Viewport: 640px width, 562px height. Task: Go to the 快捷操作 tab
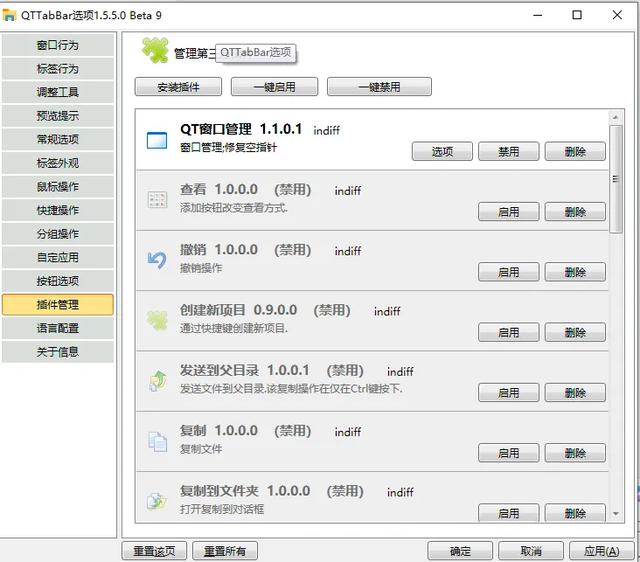click(x=58, y=210)
